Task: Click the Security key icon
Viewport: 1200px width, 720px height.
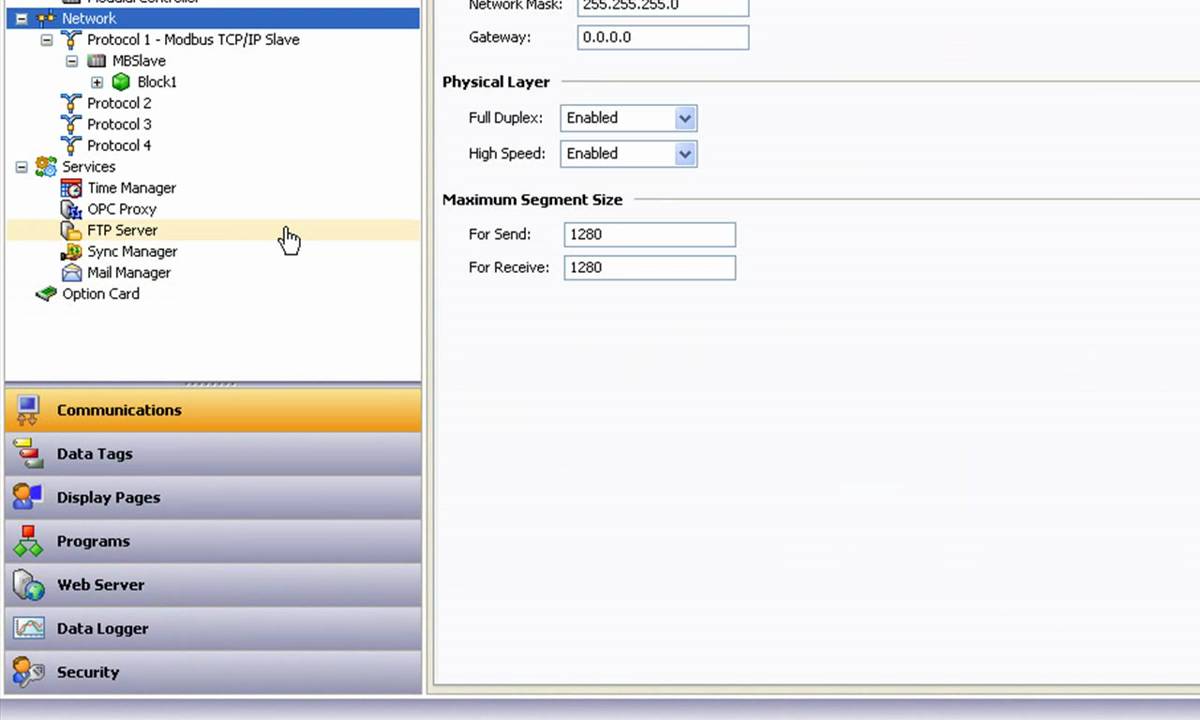Action: click(x=28, y=672)
